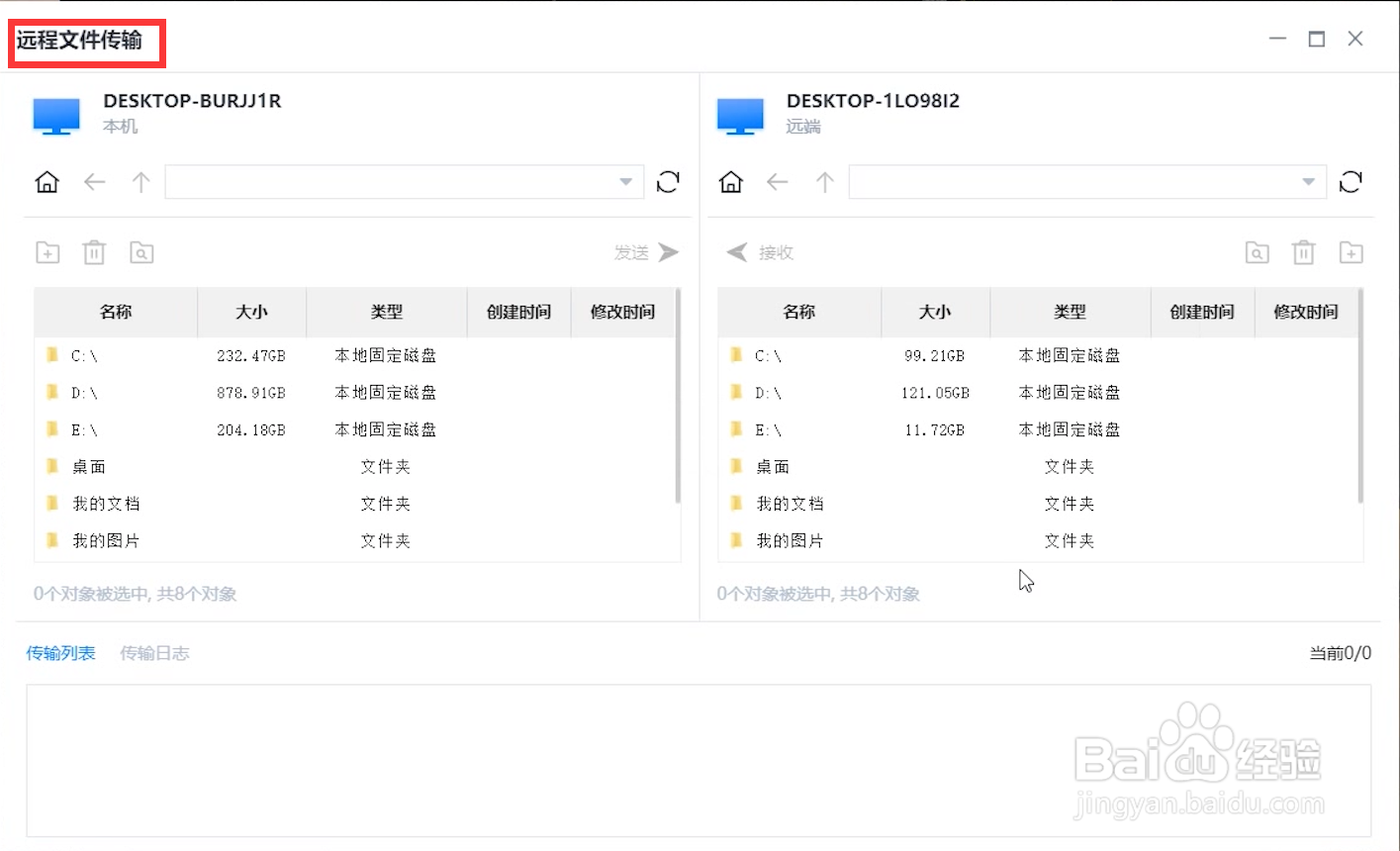Click the delete icon on the remote side
This screenshot has width=1400, height=851.
1303,252
